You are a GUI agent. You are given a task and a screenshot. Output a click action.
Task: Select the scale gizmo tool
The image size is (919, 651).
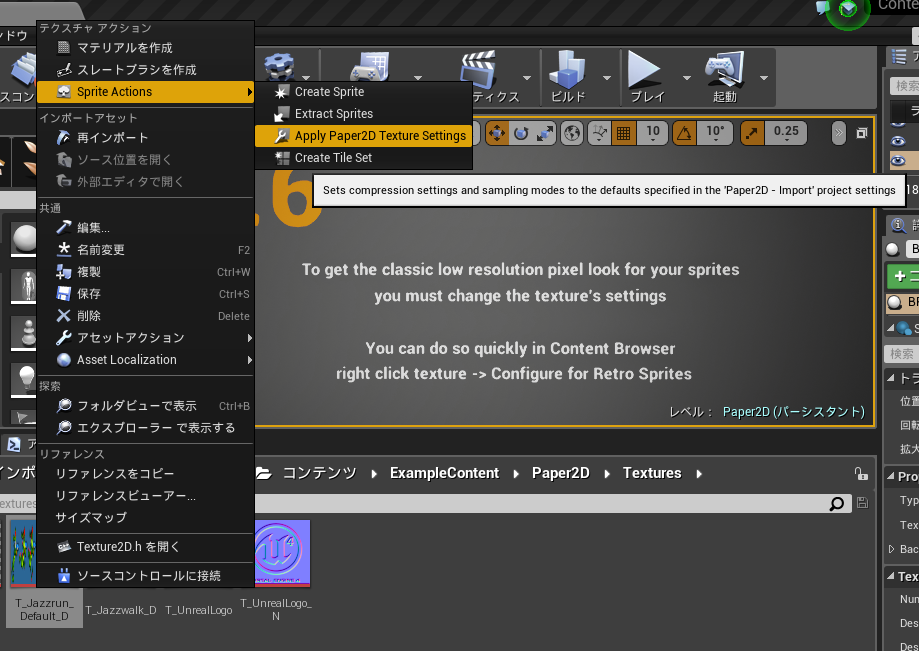545,134
